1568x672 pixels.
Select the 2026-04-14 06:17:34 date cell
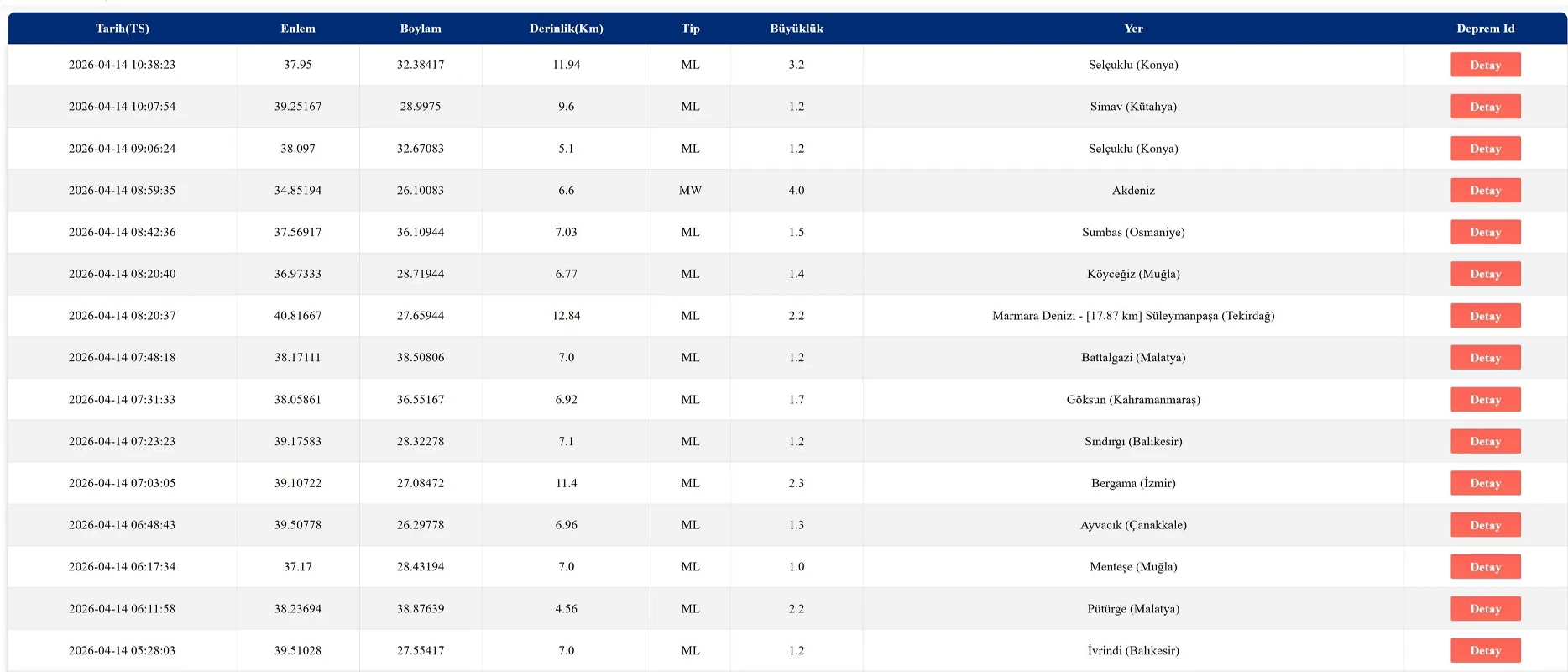tap(123, 567)
